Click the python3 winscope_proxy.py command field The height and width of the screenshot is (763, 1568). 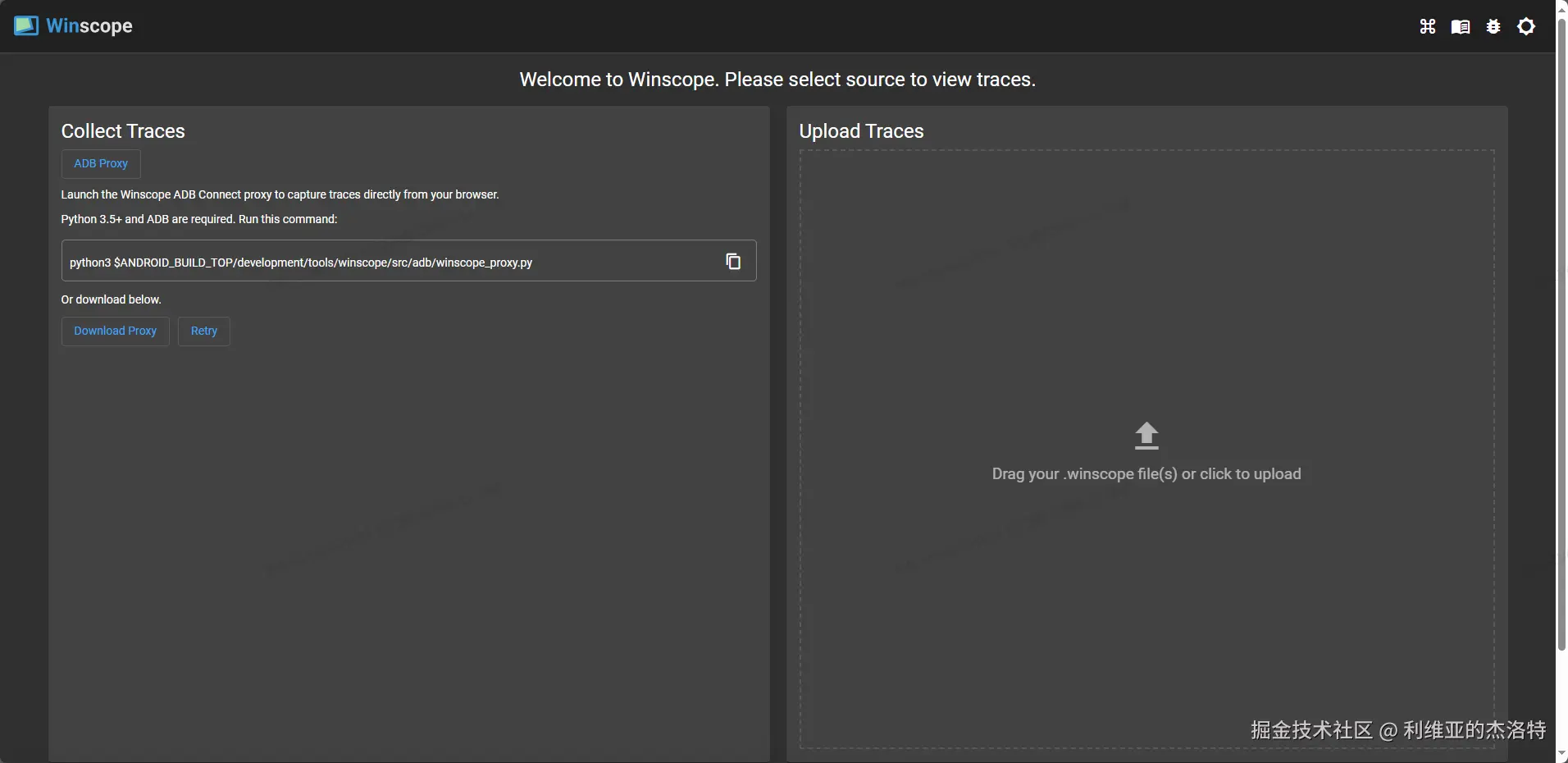(408, 261)
